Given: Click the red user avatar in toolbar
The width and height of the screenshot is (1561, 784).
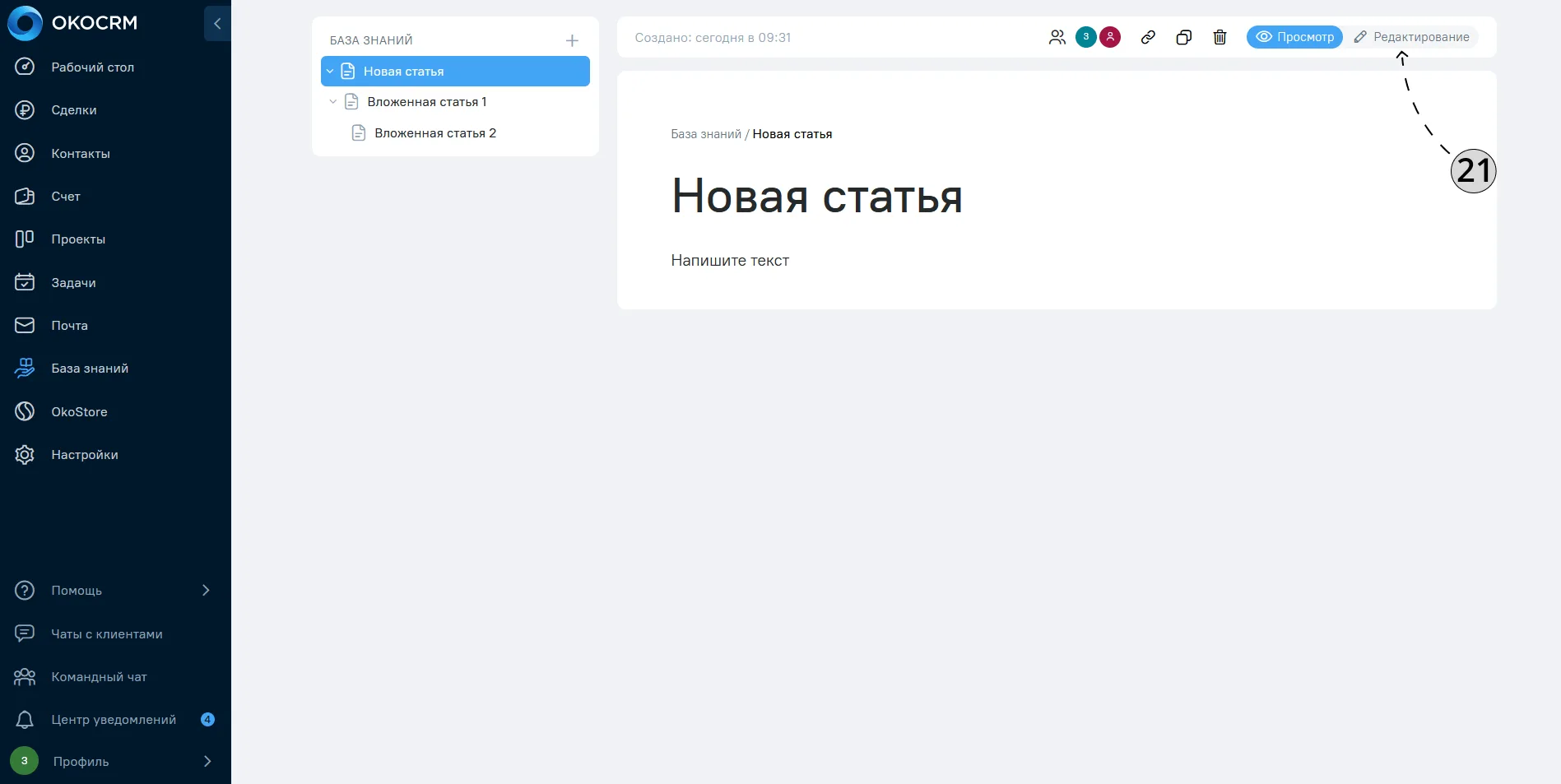Looking at the screenshot, I should (1110, 37).
